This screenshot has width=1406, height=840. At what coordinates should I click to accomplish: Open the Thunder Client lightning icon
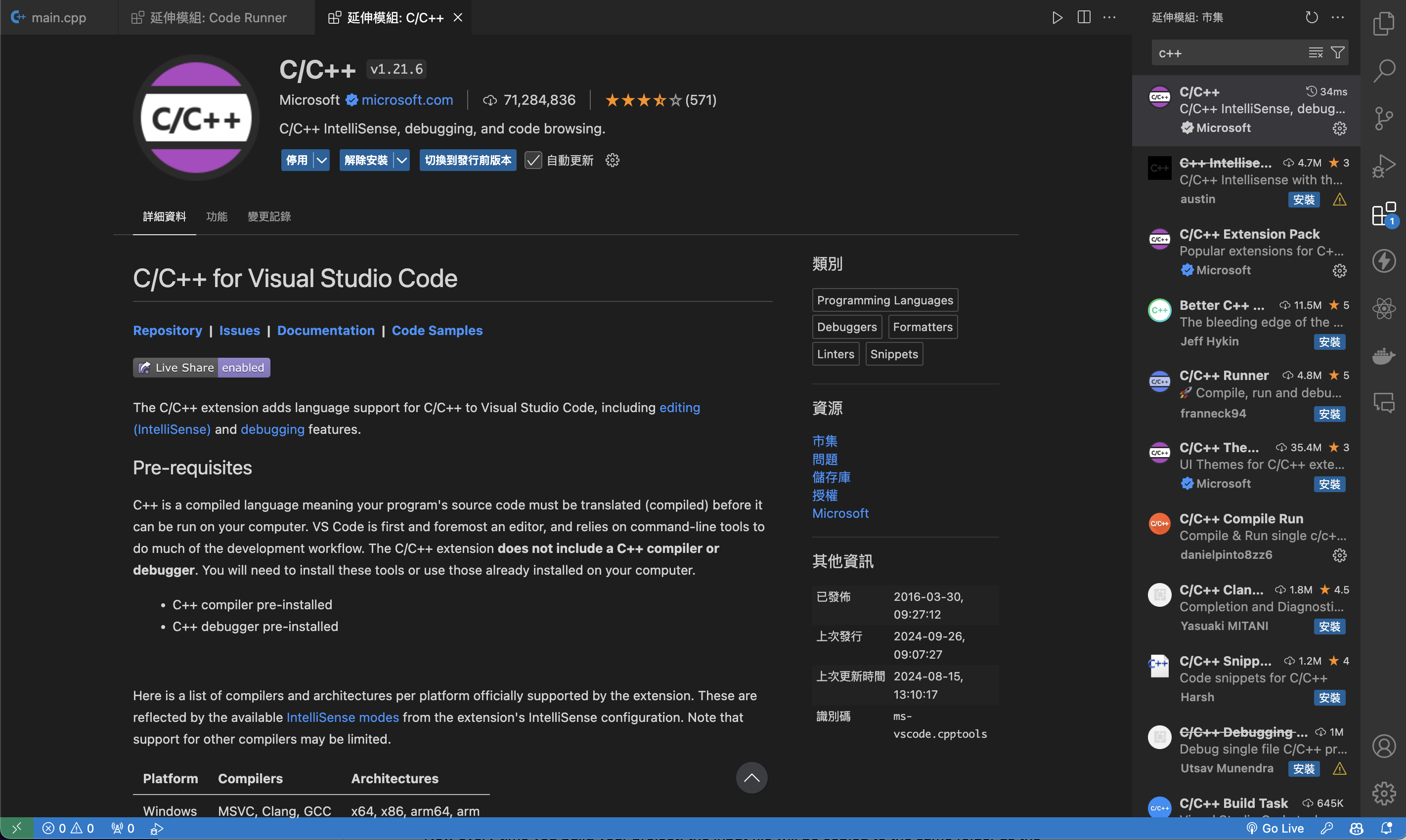[x=1383, y=261]
